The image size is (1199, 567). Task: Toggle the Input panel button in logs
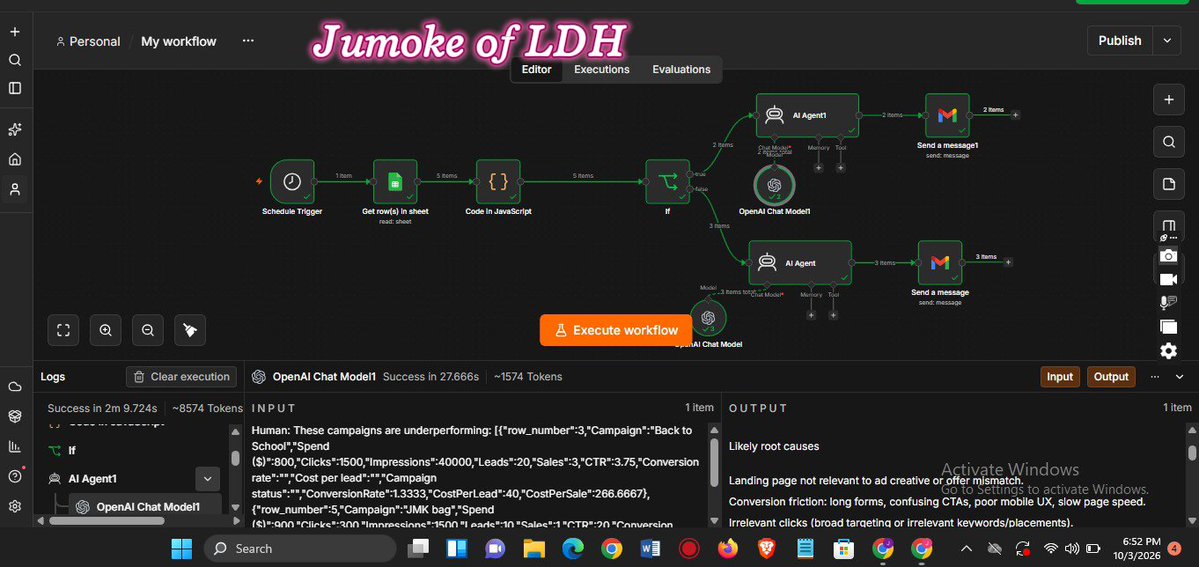pyautogui.click(x=1060, y=376)
